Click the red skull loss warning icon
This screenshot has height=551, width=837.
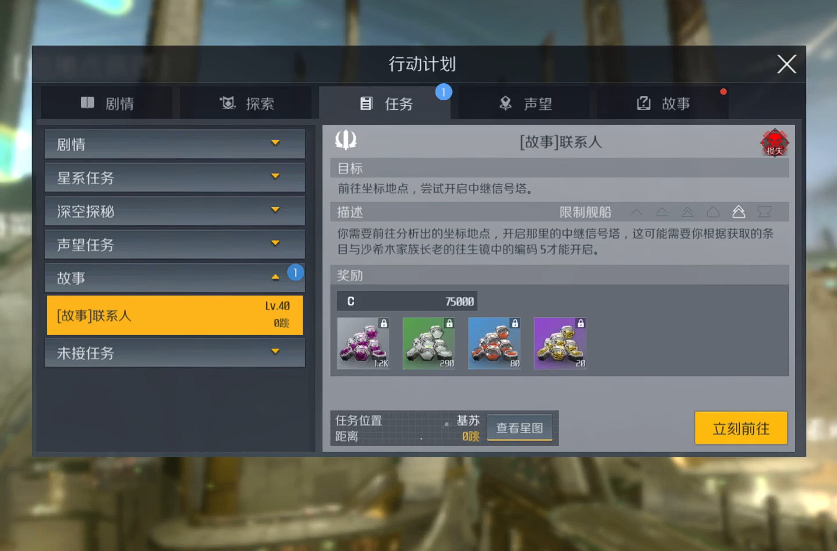tap(774, 143)
